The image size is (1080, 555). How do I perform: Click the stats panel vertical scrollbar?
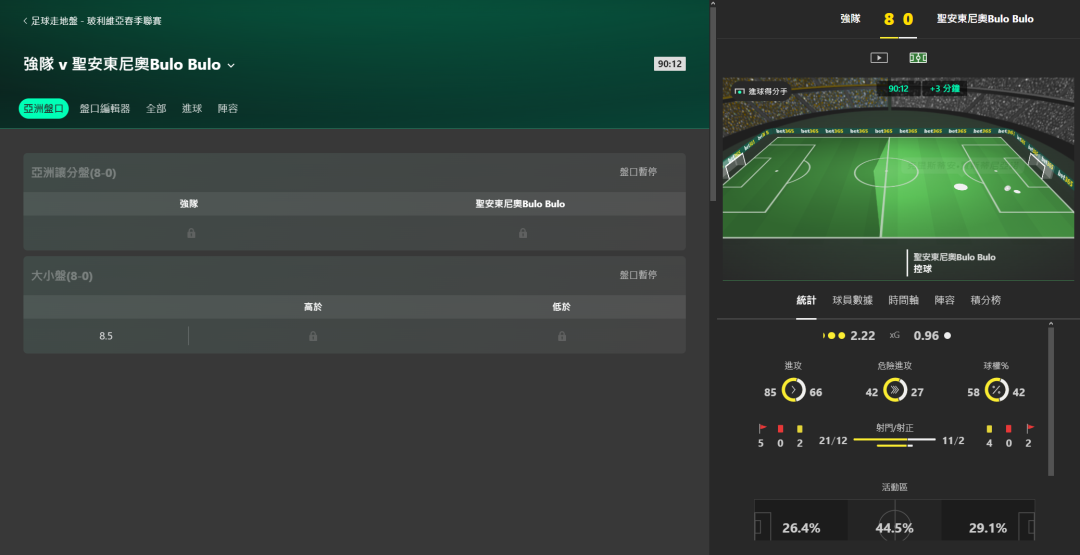pos(1051,400)
